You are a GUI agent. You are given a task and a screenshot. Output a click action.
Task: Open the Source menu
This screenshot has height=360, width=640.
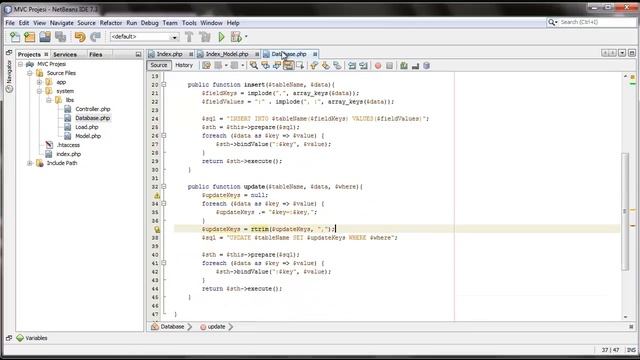pyautogui.click(x=86, y=23)
